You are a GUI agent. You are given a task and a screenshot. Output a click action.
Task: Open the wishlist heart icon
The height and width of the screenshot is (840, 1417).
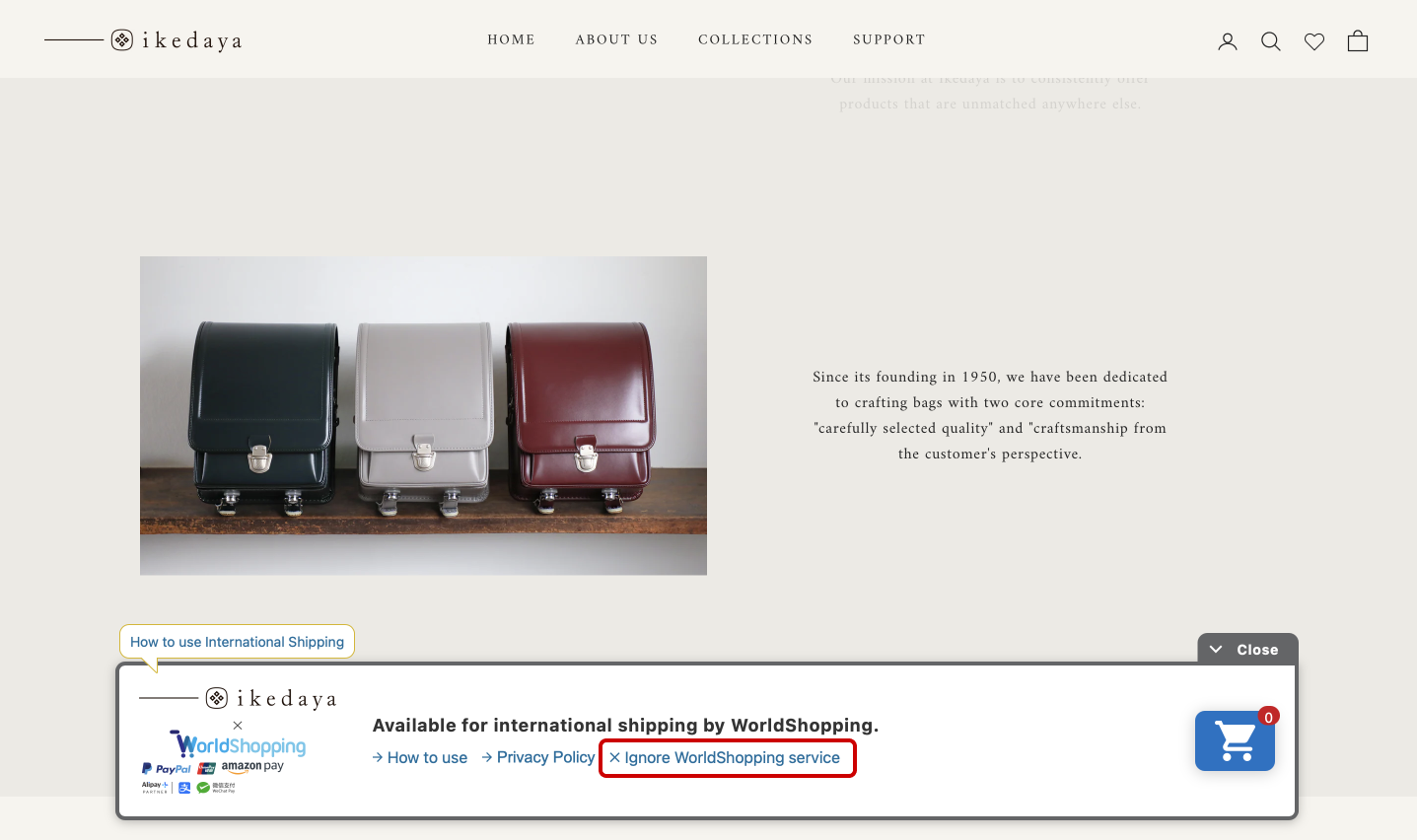(x=1313, y=41)
